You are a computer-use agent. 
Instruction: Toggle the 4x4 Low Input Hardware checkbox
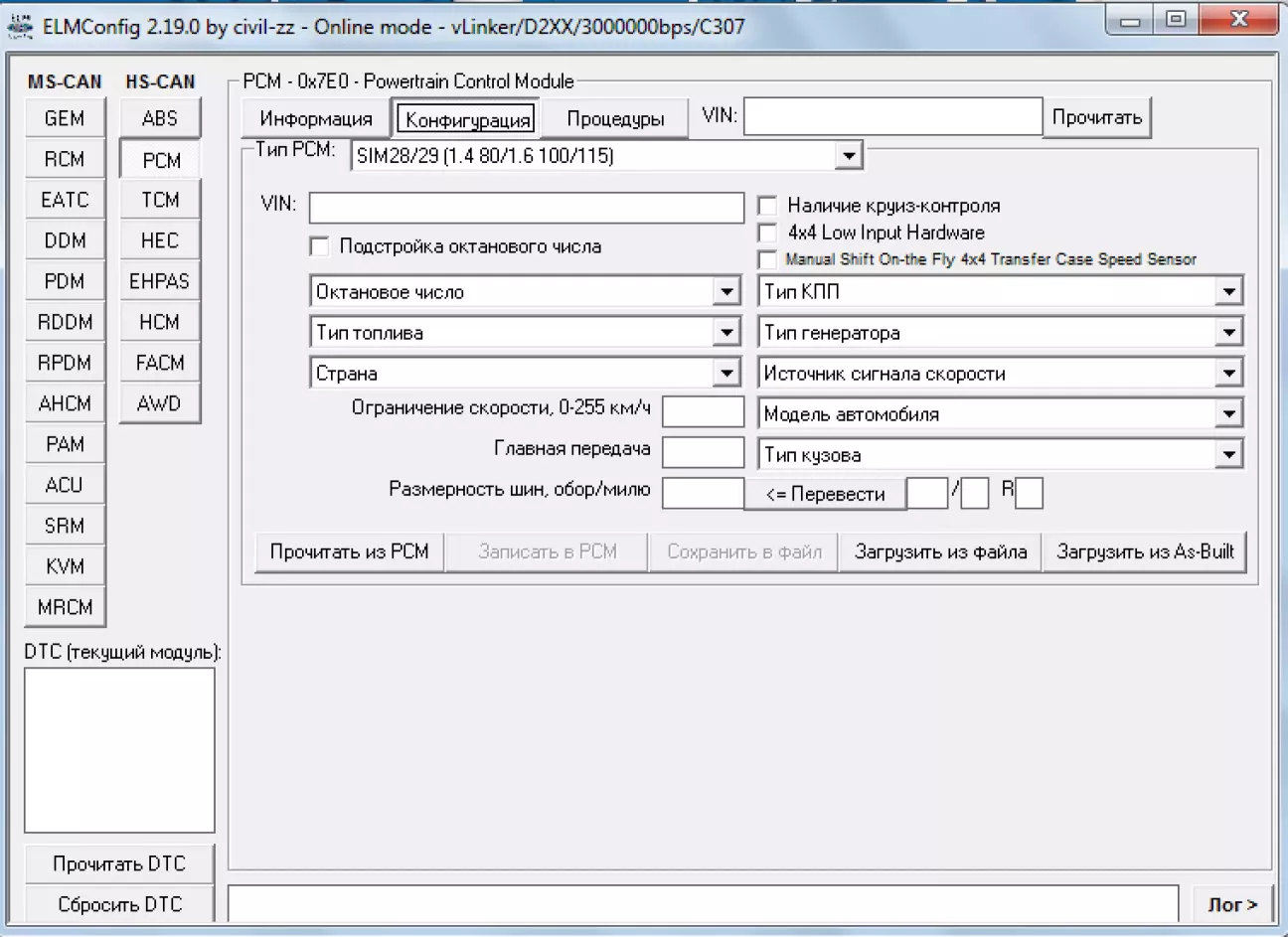pyautogui.click(x=767, y=233)
